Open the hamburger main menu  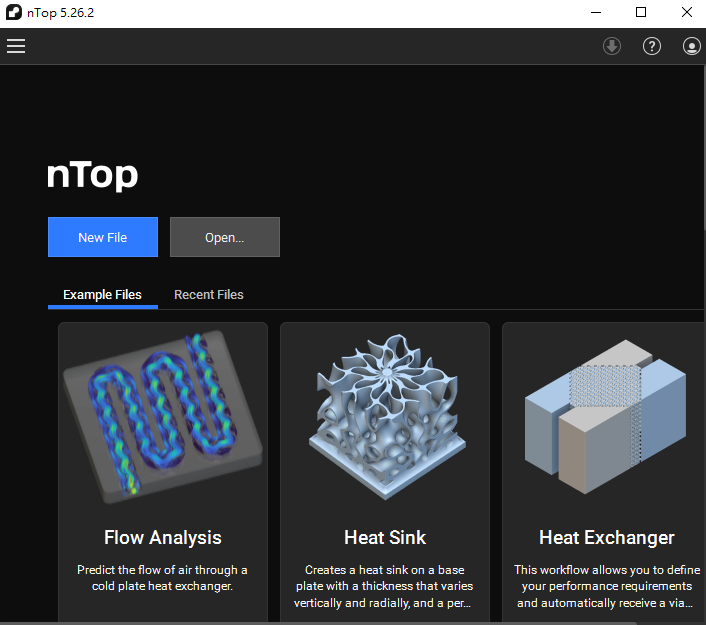click(16, 46)
